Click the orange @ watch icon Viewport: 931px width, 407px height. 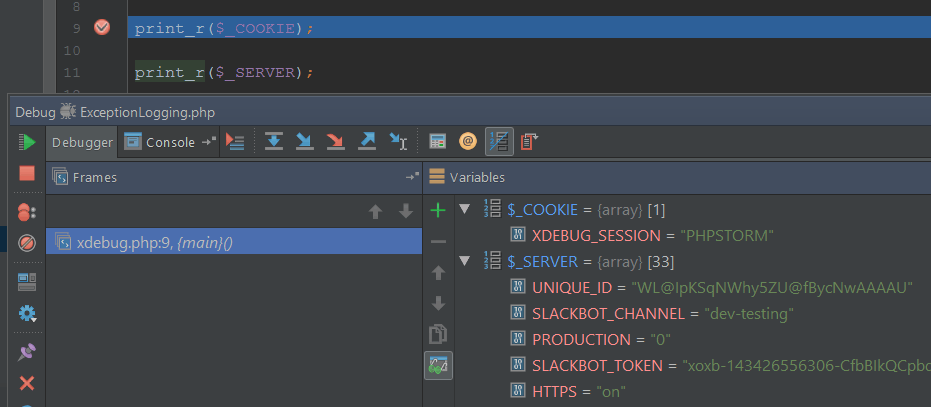(468, 141)
